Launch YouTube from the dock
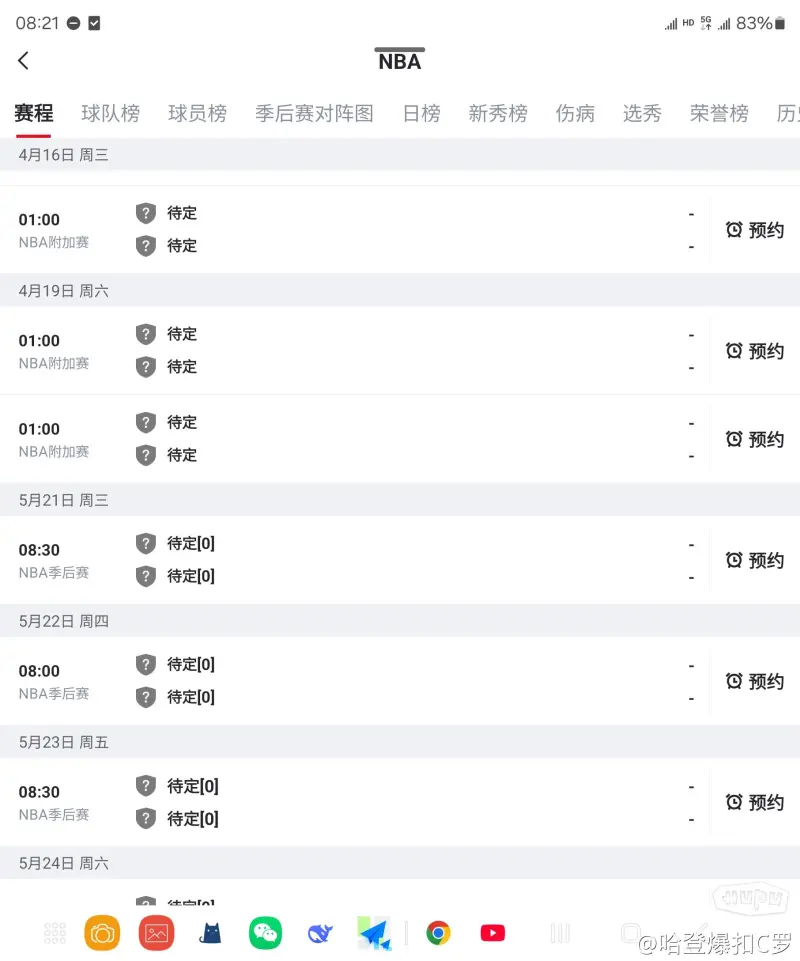 [493, 933]
